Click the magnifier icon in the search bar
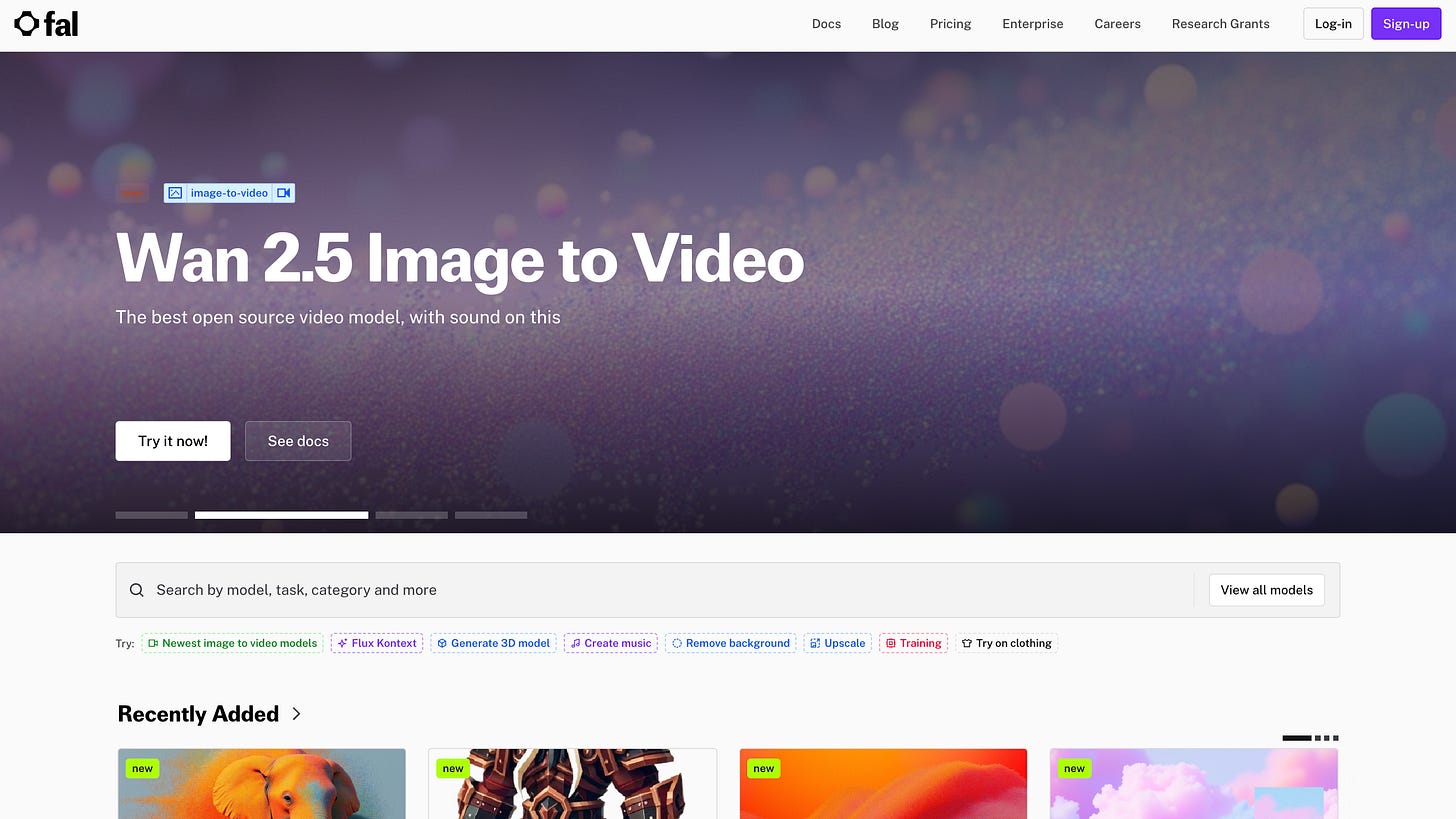 [137, 590]
